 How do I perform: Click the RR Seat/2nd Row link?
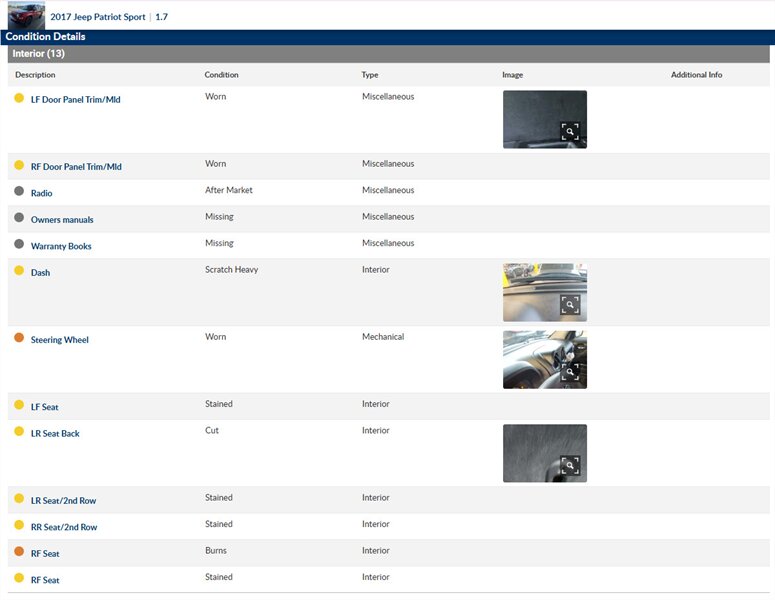[x=64, y=527]
